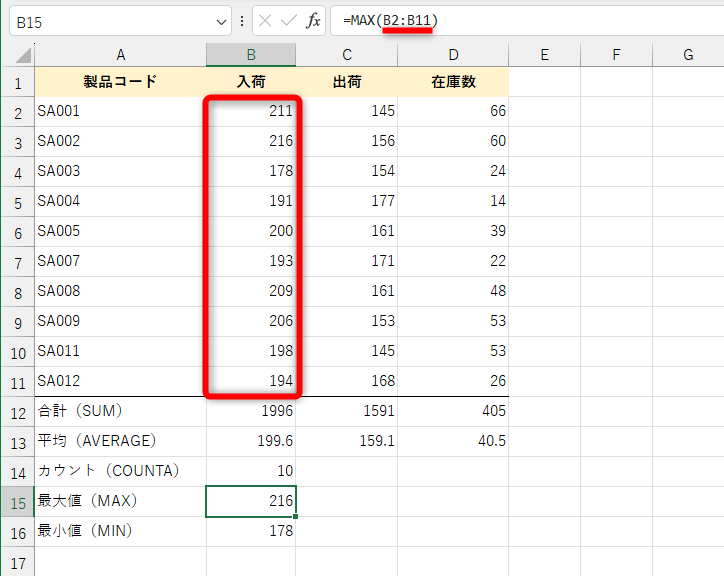Select column D header

(453, 55)
